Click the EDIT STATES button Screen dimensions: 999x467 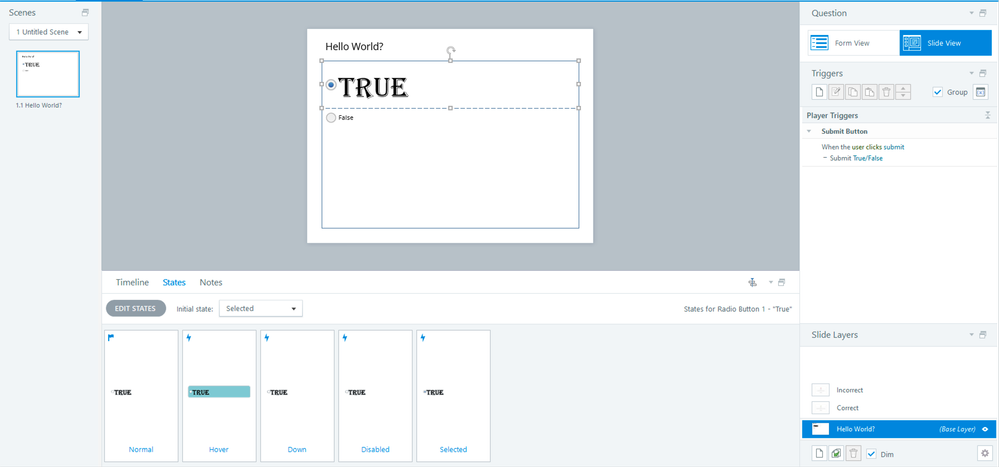pyautogui.click(x=135, y=308)
